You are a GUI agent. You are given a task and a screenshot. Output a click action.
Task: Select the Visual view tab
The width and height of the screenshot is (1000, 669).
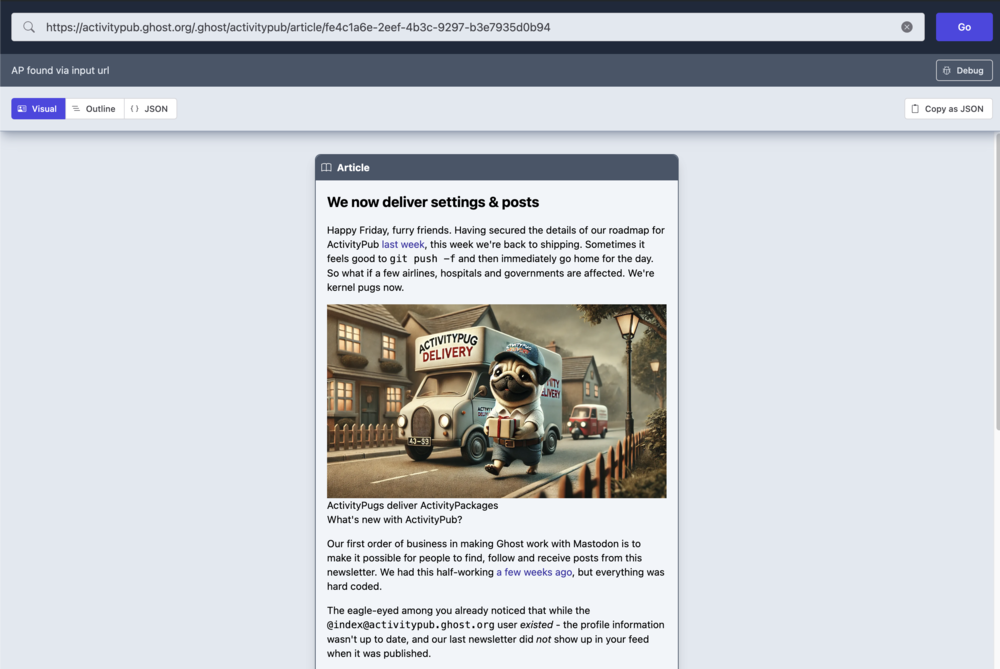38,109
